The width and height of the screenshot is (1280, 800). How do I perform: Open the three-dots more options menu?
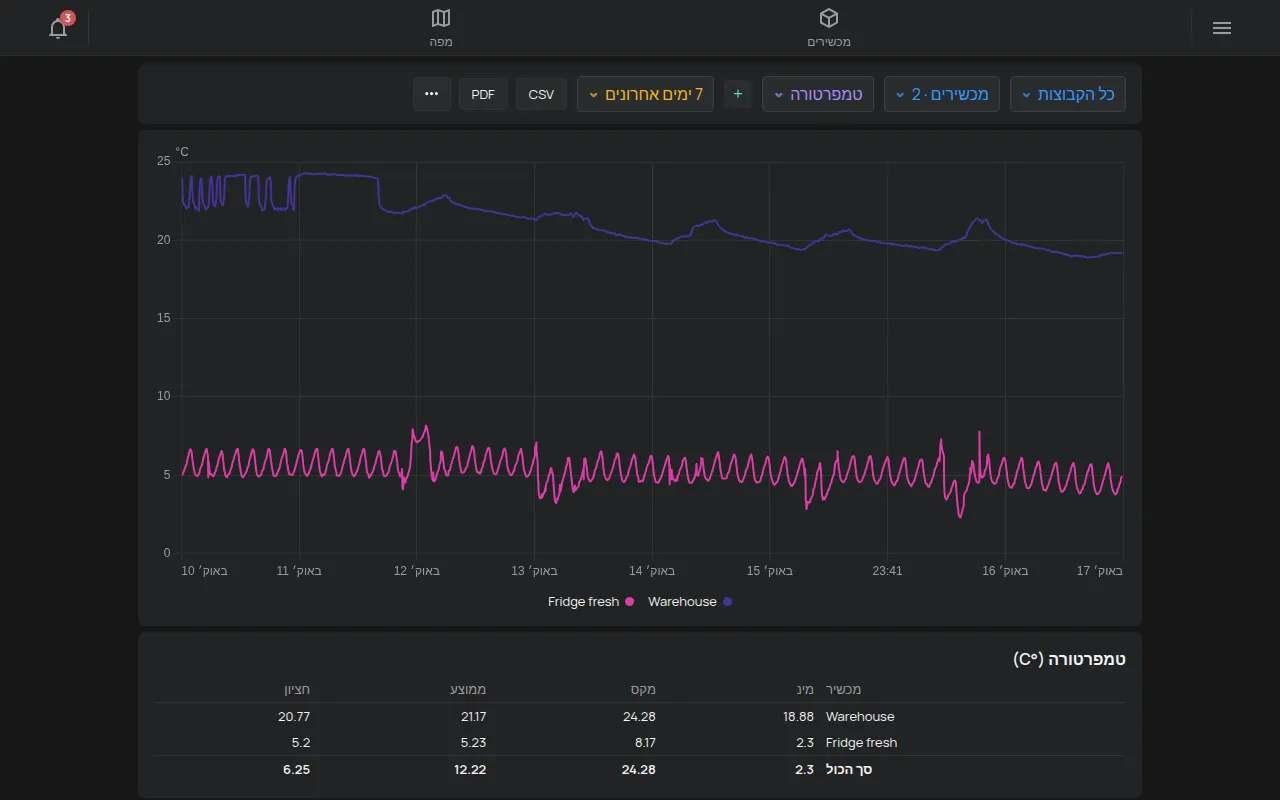coord(432,94)
